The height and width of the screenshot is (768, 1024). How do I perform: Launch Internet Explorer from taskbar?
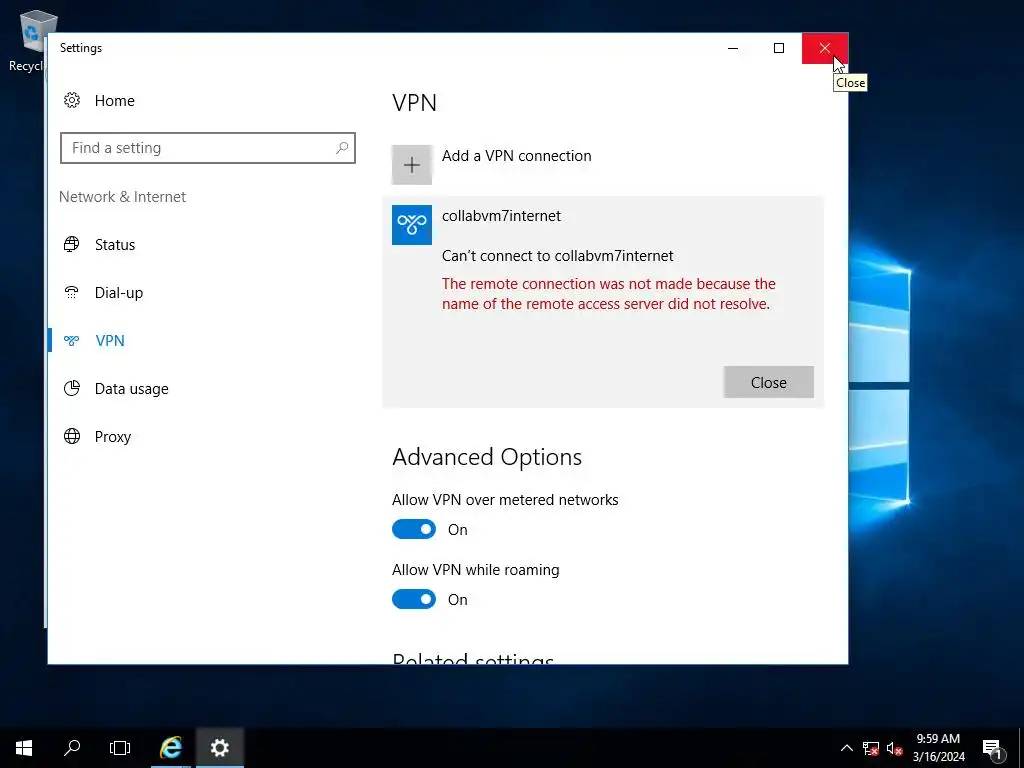(x=171, y=748)
